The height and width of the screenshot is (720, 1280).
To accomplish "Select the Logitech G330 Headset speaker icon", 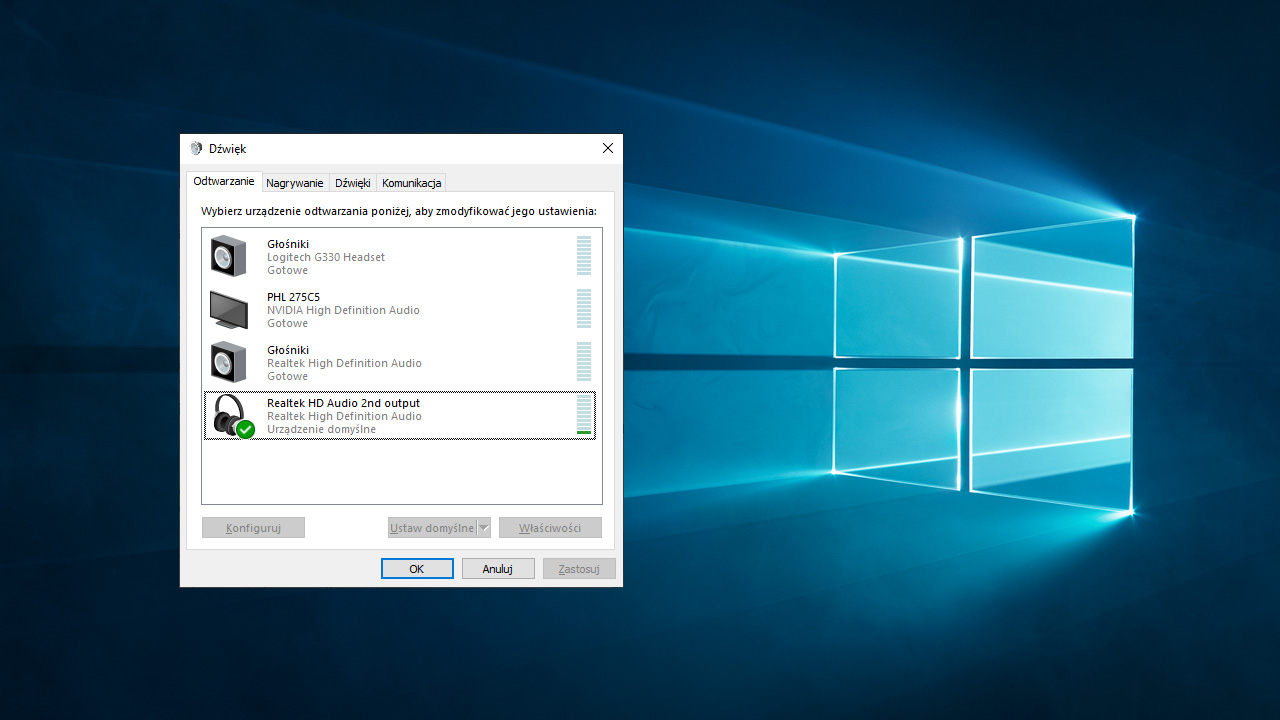I will coord(229,256).
